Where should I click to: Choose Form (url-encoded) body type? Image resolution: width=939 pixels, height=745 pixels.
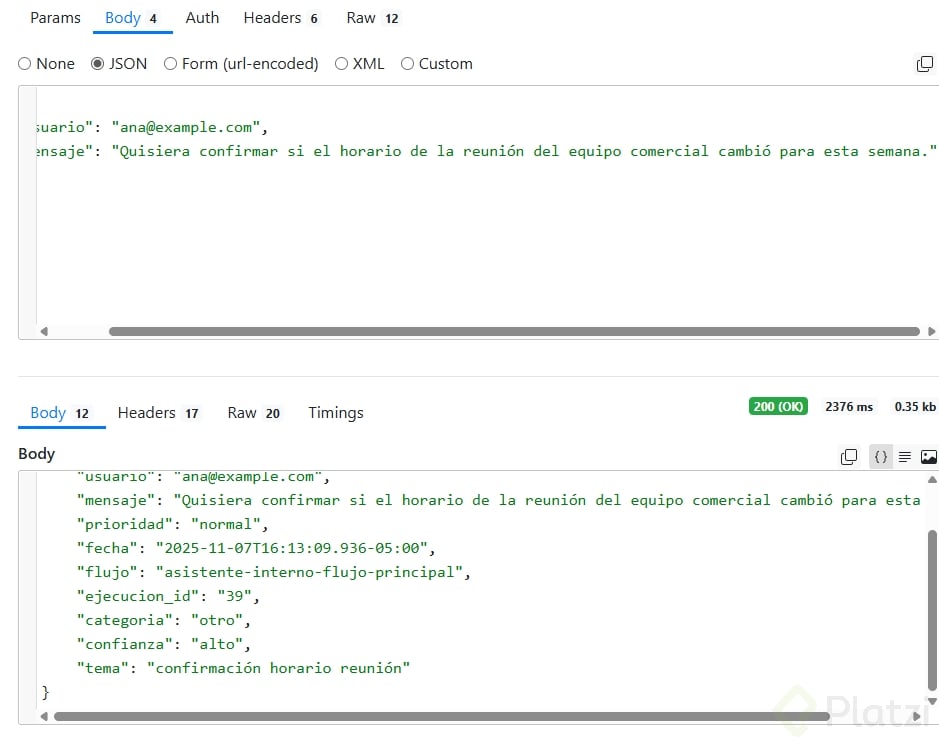pos(171,64)
